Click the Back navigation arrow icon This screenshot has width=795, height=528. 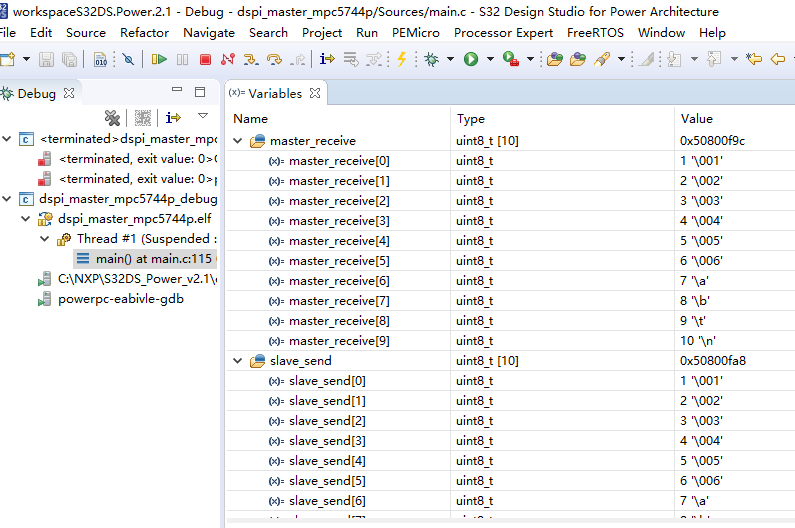(x=778, y=59)
